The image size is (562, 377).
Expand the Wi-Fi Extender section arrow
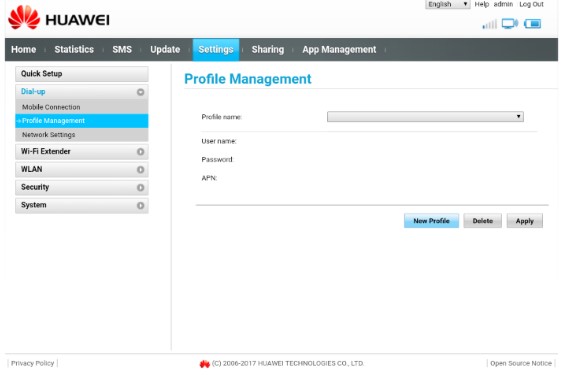140,152
